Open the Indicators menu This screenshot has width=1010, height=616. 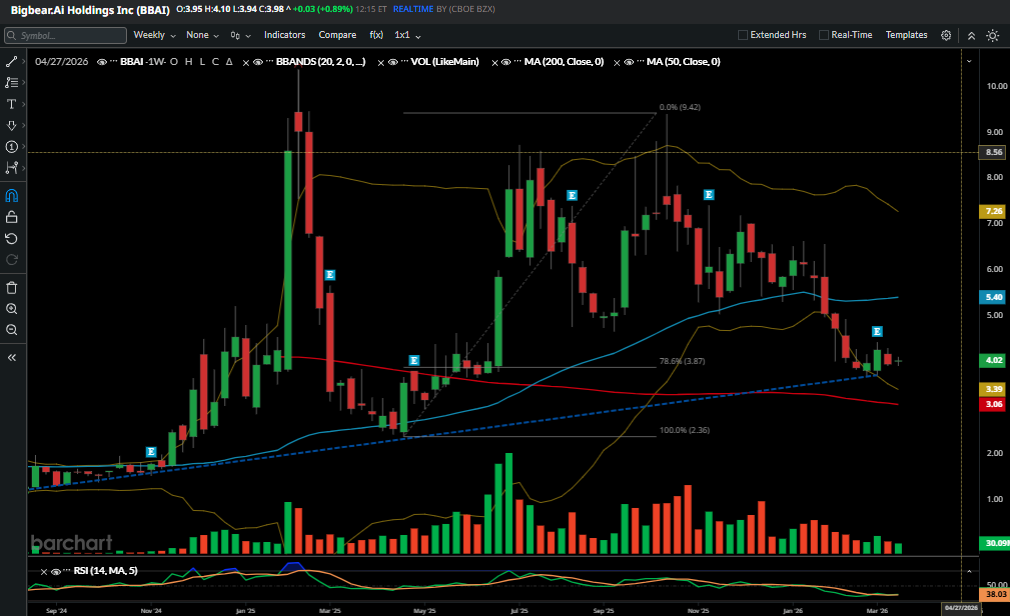(x=285, y=35)
